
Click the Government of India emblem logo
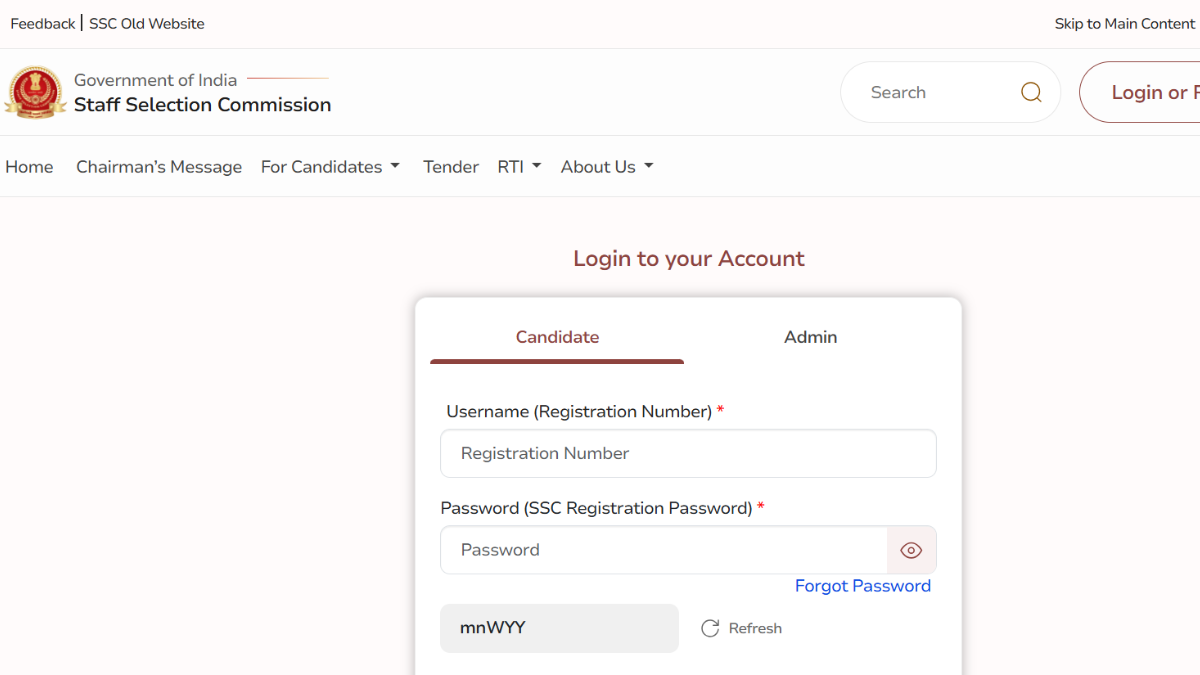pyautogui.click(x=36, y=93)
